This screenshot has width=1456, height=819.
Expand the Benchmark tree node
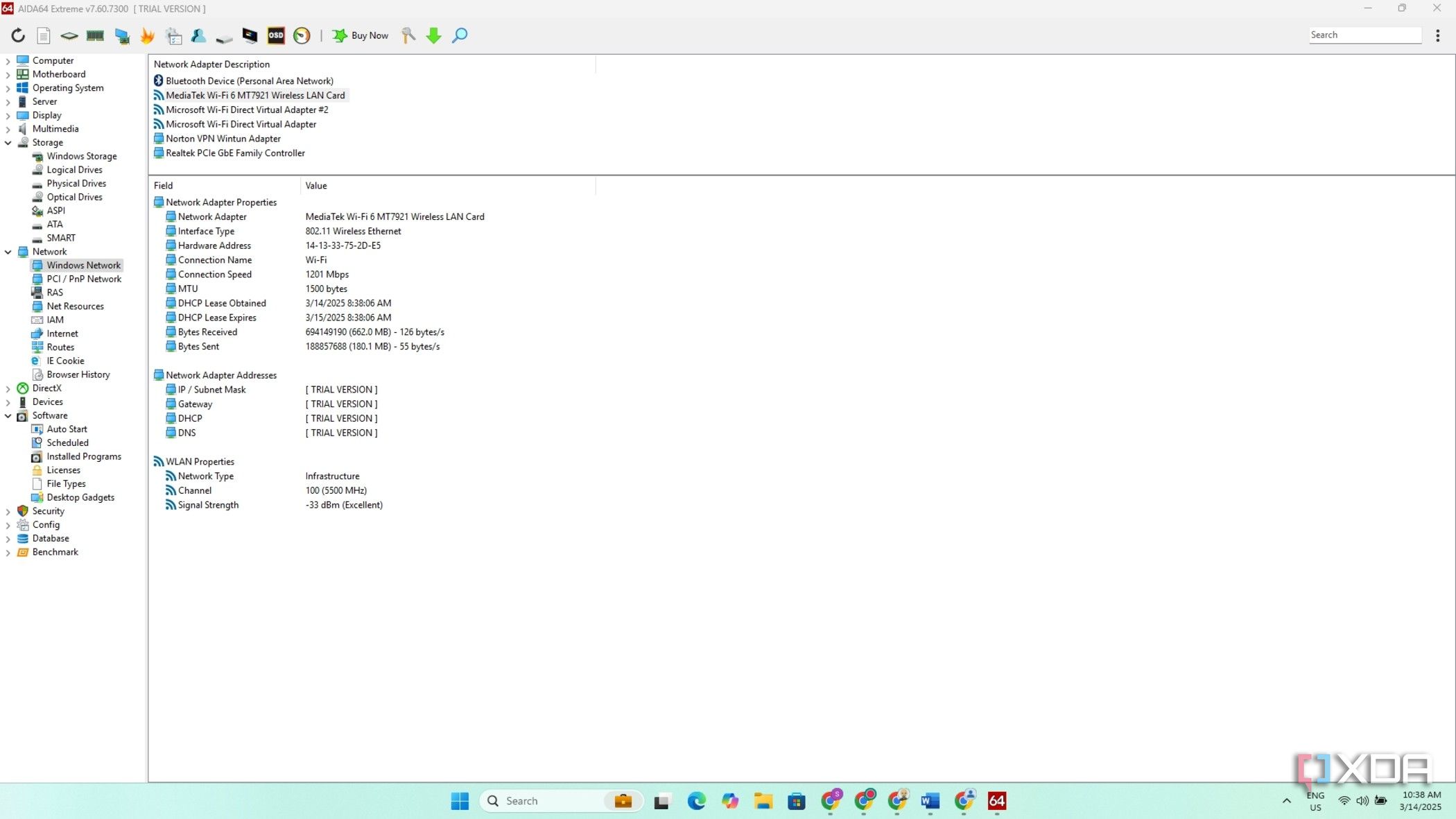pos(8,553)
